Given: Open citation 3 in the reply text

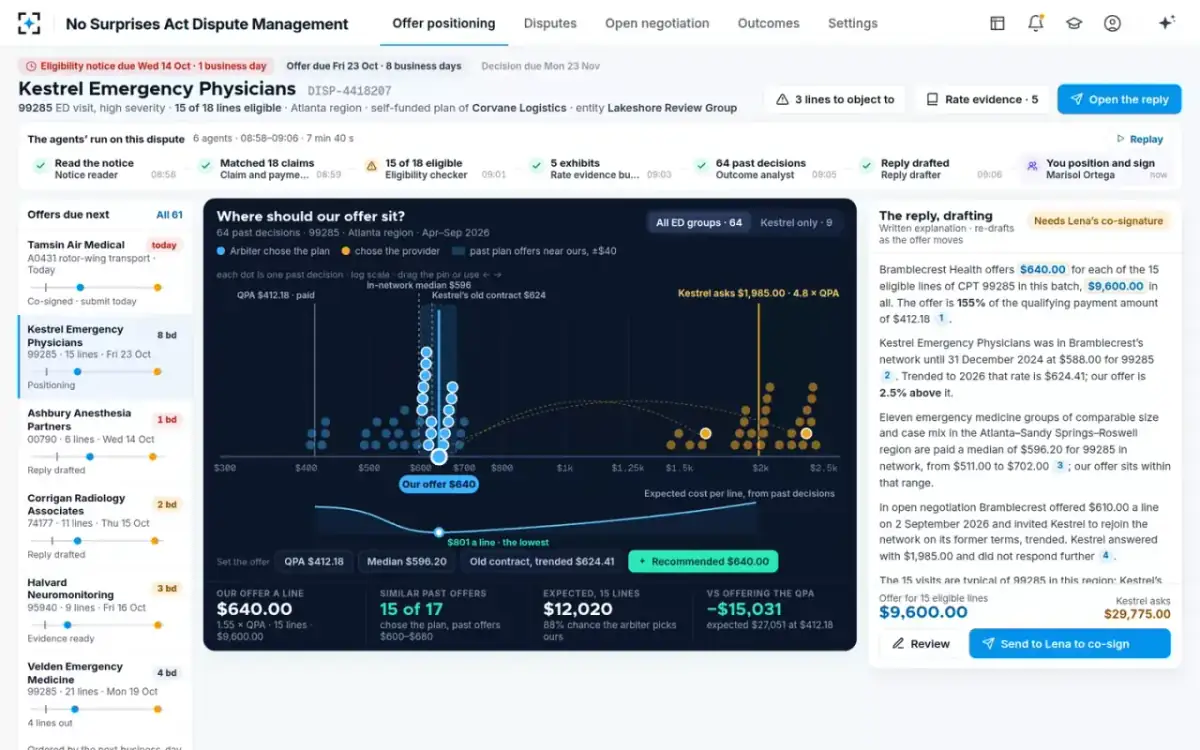Looking at the screenshot, I should (x=1060, y=466).
